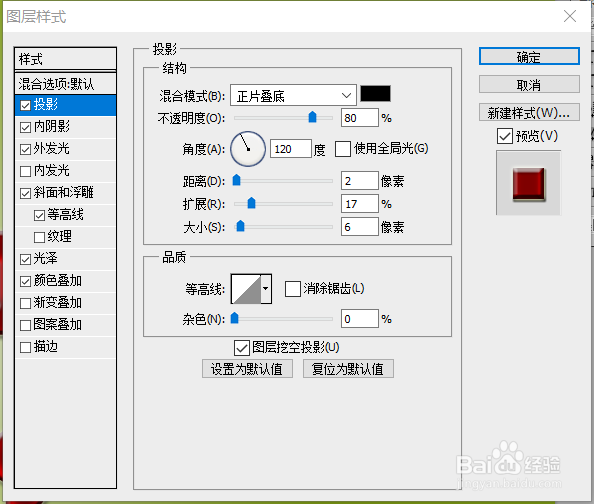Uncheck the 外发光 effect checkbox
594x504 pixels.
click(x=25, y=149)
